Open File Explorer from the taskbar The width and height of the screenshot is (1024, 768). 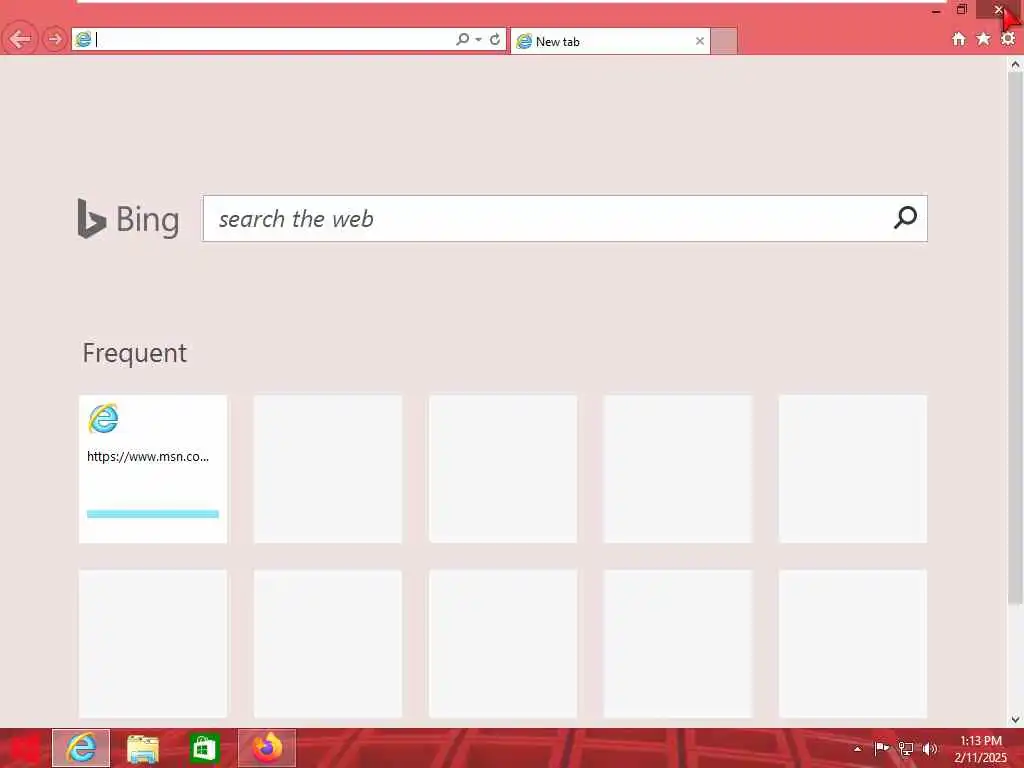click(142, 748)
